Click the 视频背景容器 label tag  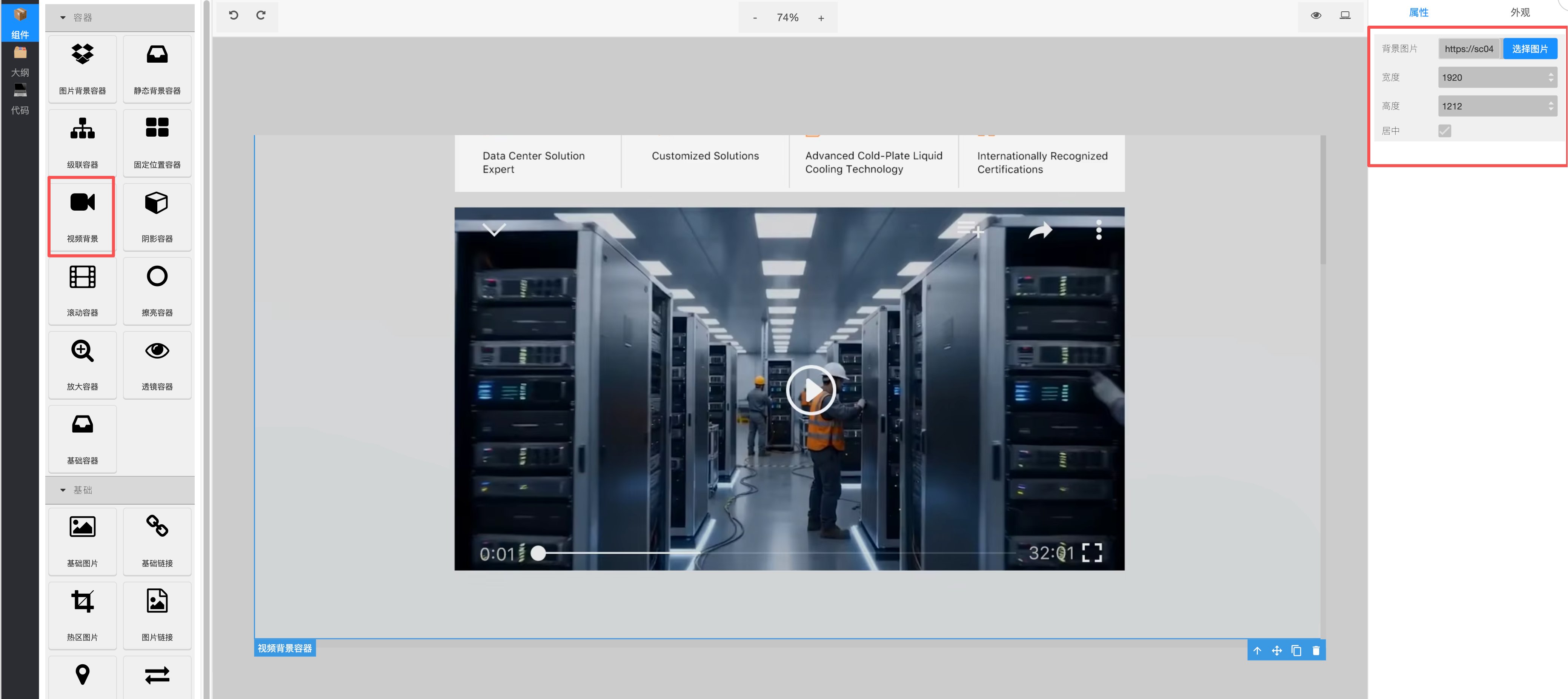[x=284, y=648]
